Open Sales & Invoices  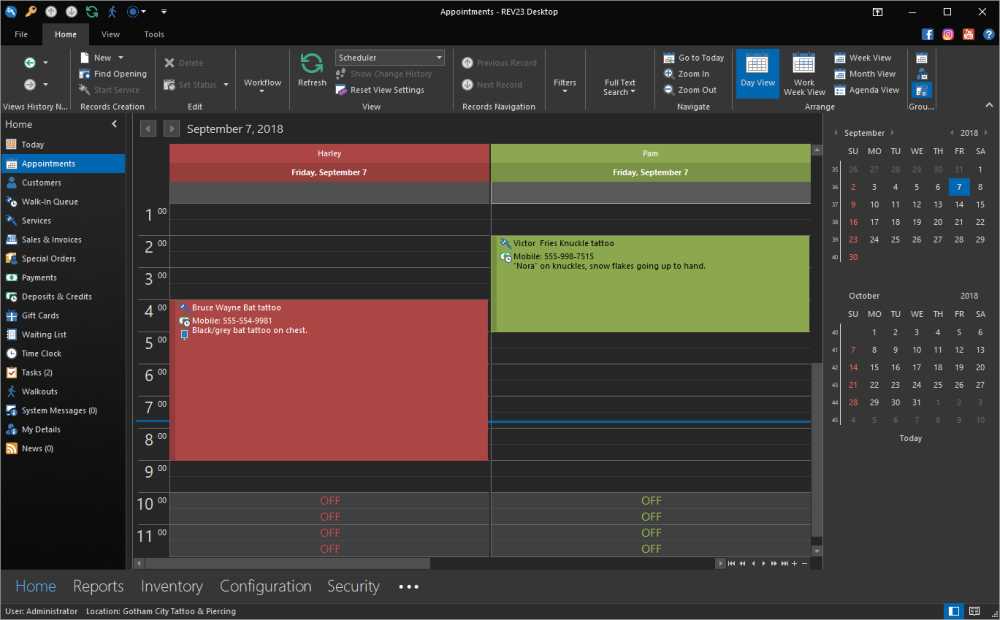point(62,240)
